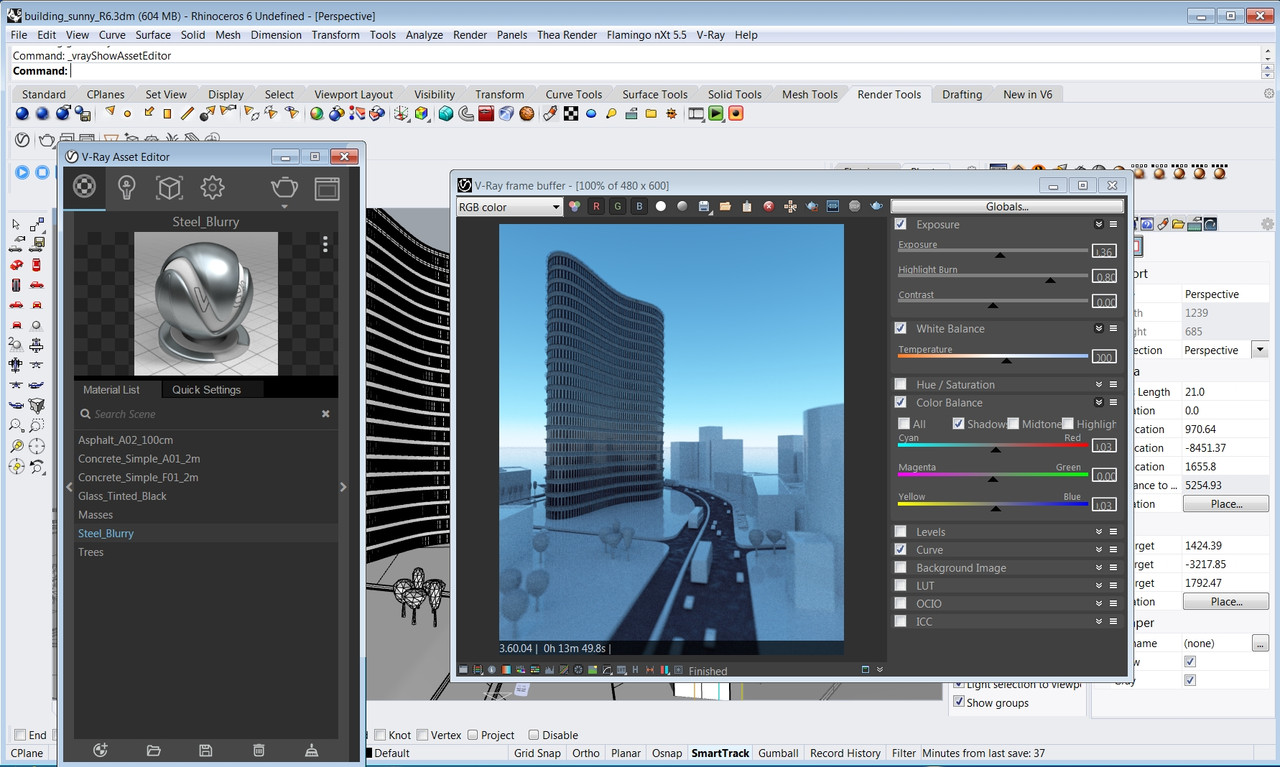The image size is (1280, 767).
Task: Expand Hue / Saturation section chevron
Action: coord(1099,385)
